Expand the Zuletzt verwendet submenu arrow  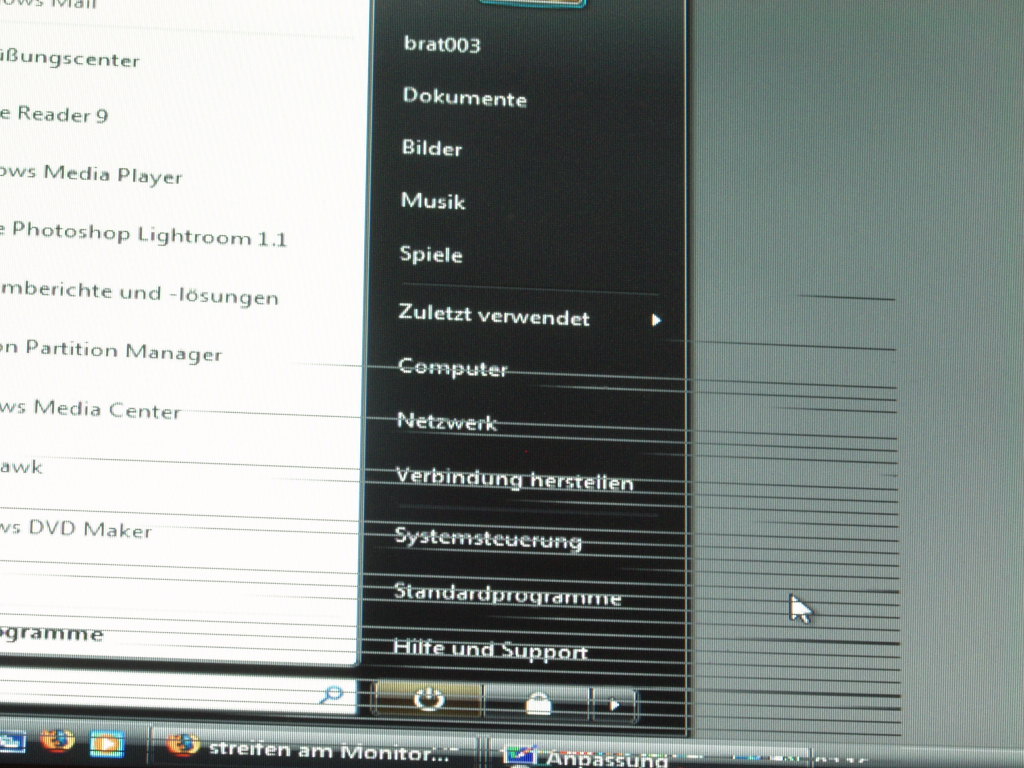click(x=656, y=320)
